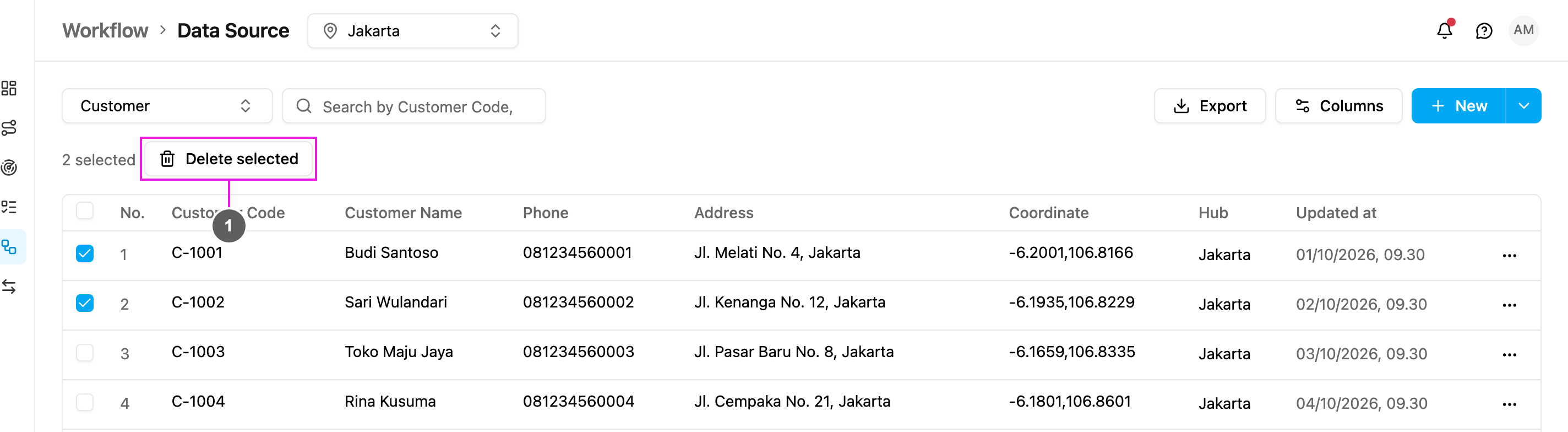Open the task list sidebar icon

coord(9,207)
